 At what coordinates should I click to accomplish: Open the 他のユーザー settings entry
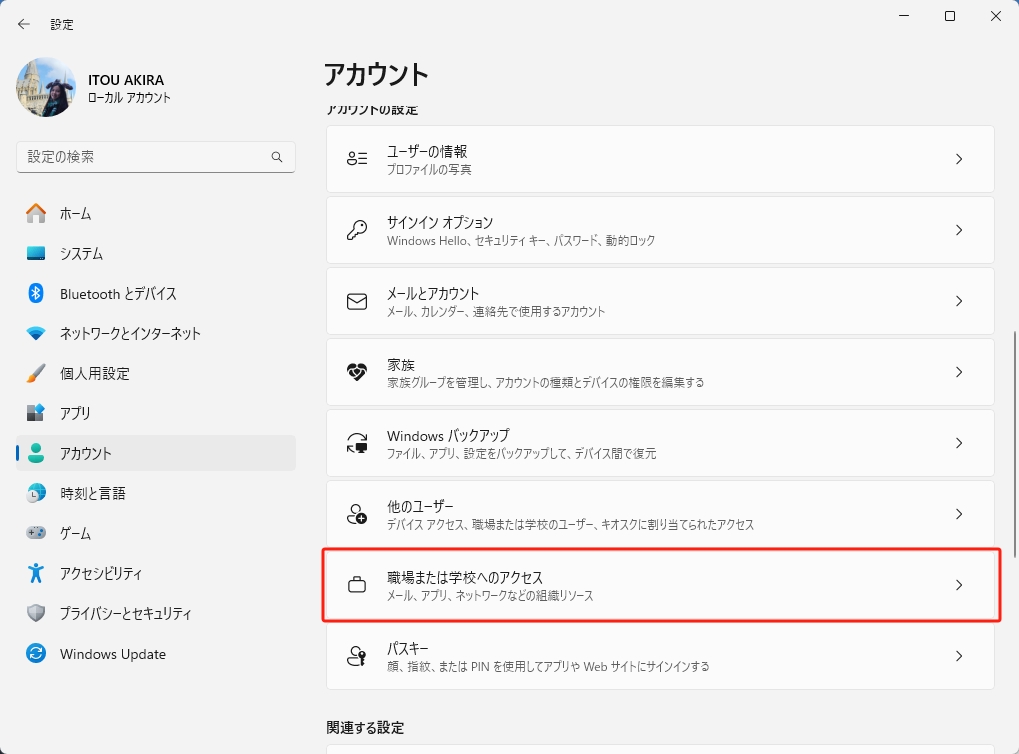tap(660, 514)
